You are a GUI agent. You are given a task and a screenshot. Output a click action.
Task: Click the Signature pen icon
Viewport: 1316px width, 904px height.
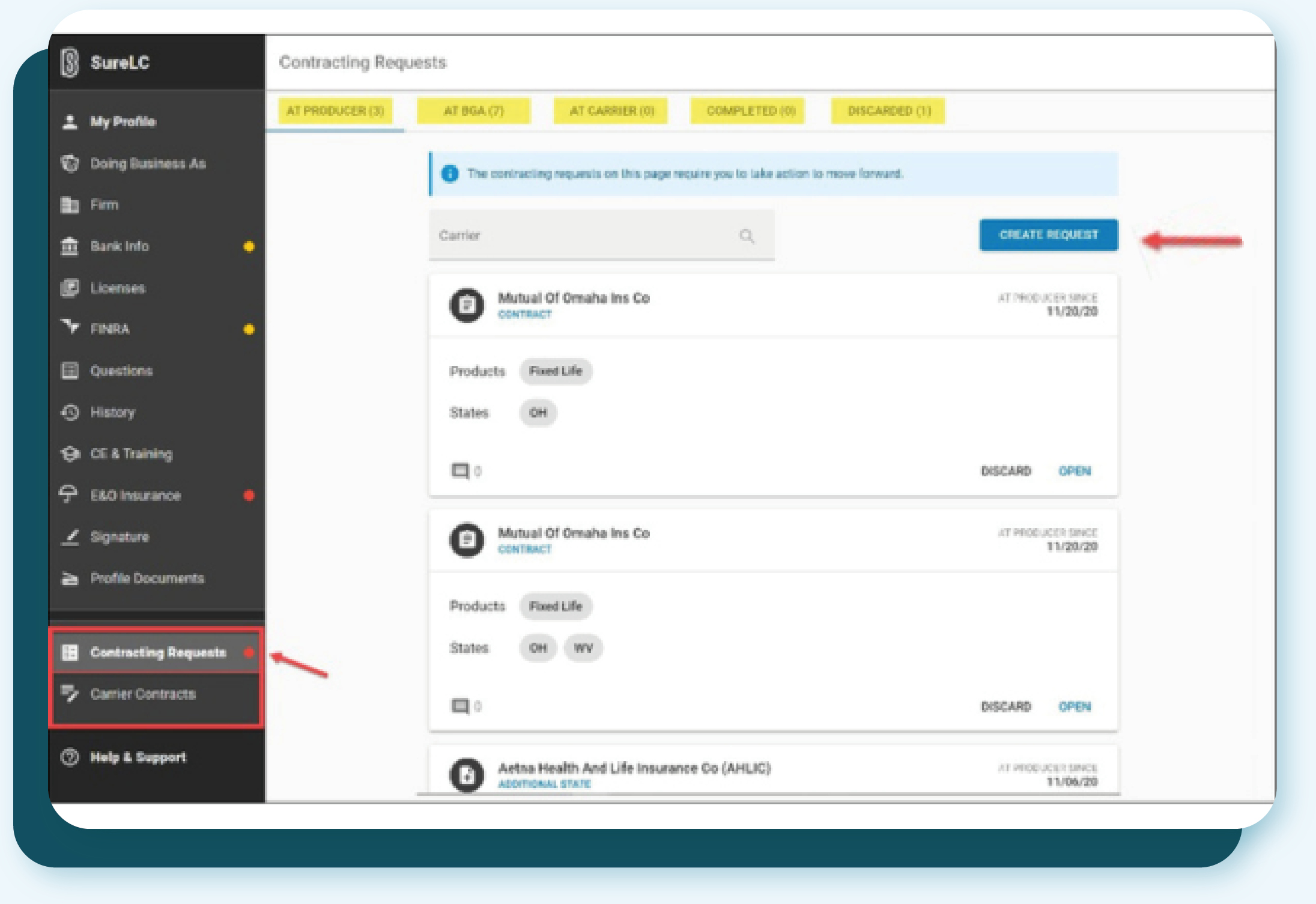click(70, 536)
